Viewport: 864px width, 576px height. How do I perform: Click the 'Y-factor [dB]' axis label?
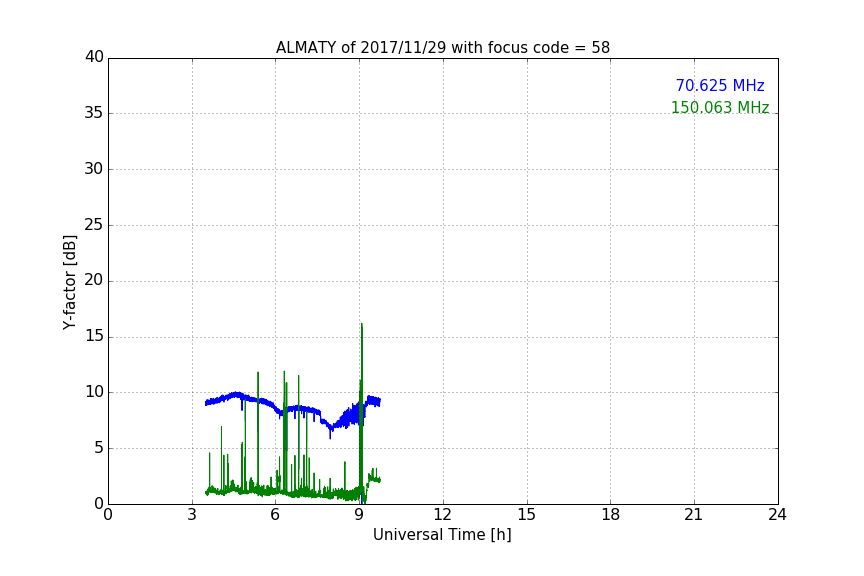pos(69,282)
